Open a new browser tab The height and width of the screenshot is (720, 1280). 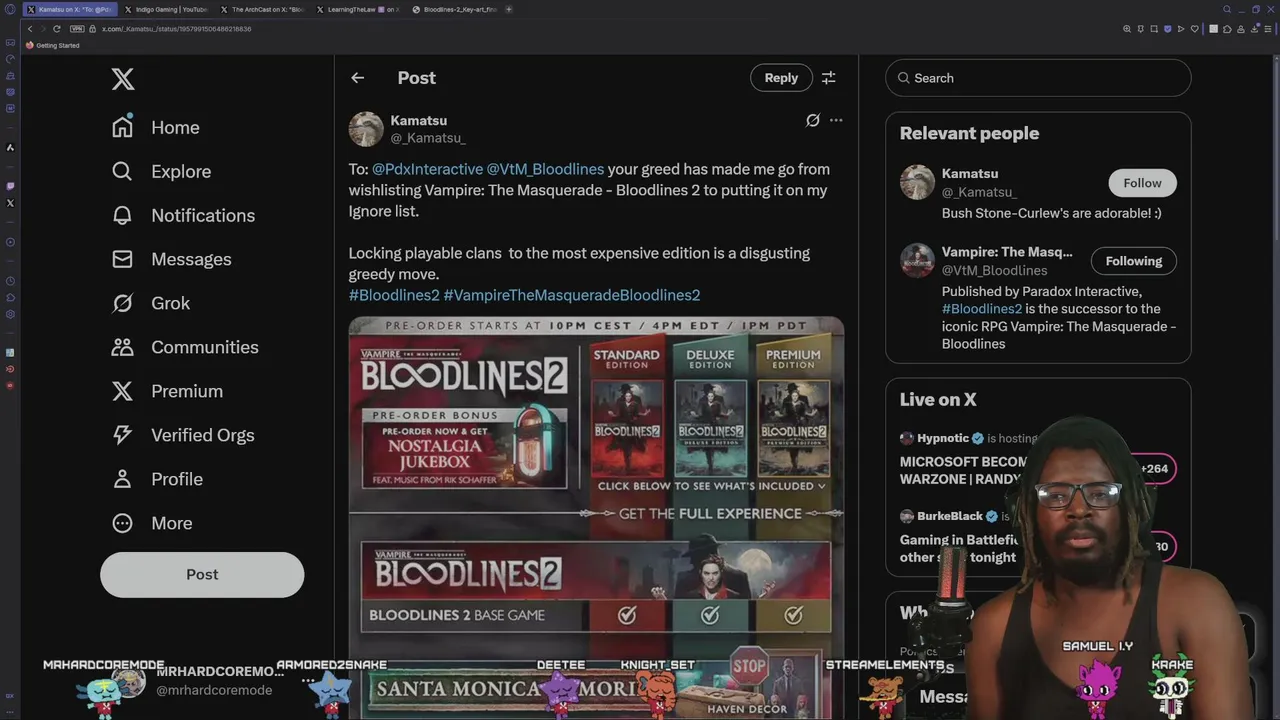click(509, 9)
